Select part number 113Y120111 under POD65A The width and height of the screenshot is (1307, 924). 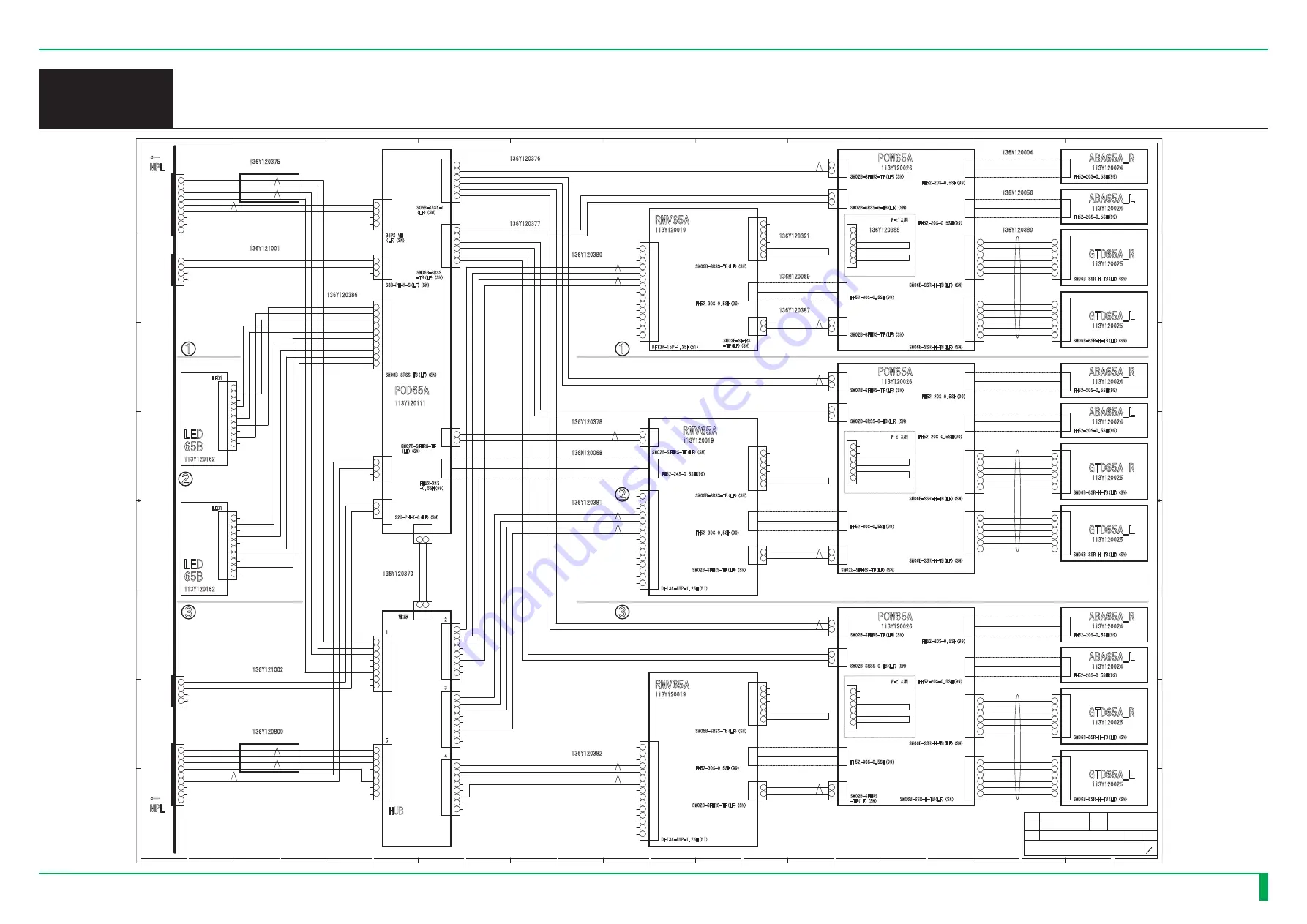pyautogui.click(x=410, y=403)
